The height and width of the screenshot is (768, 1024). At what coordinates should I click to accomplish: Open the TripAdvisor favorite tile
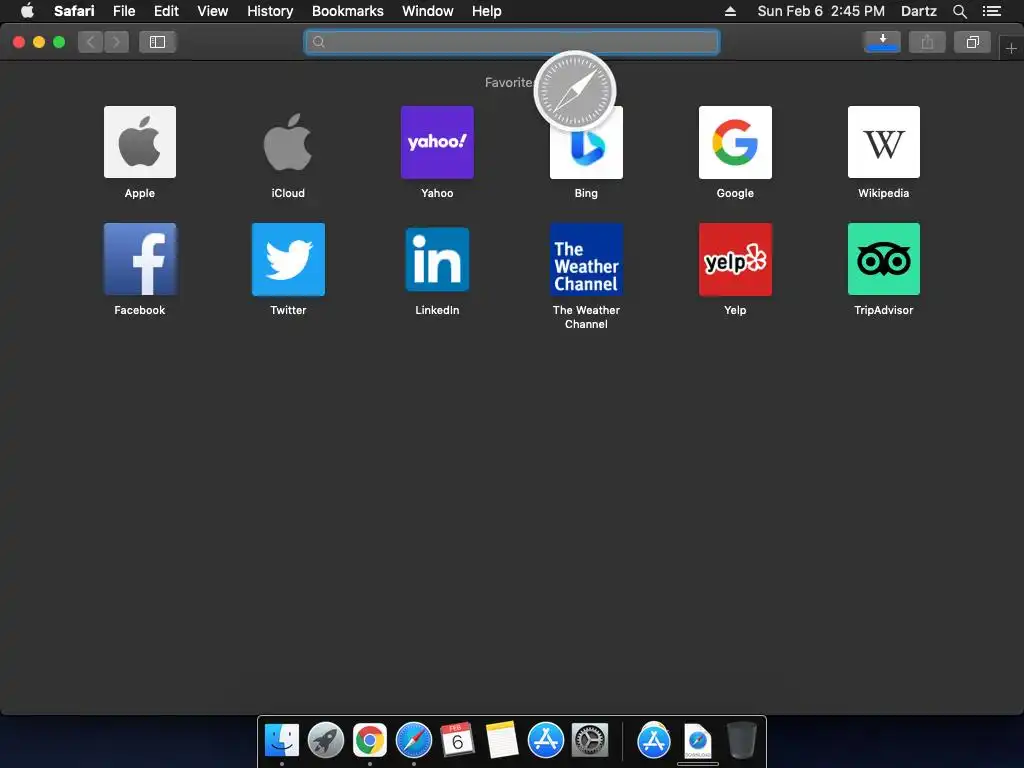pos(884,259)
